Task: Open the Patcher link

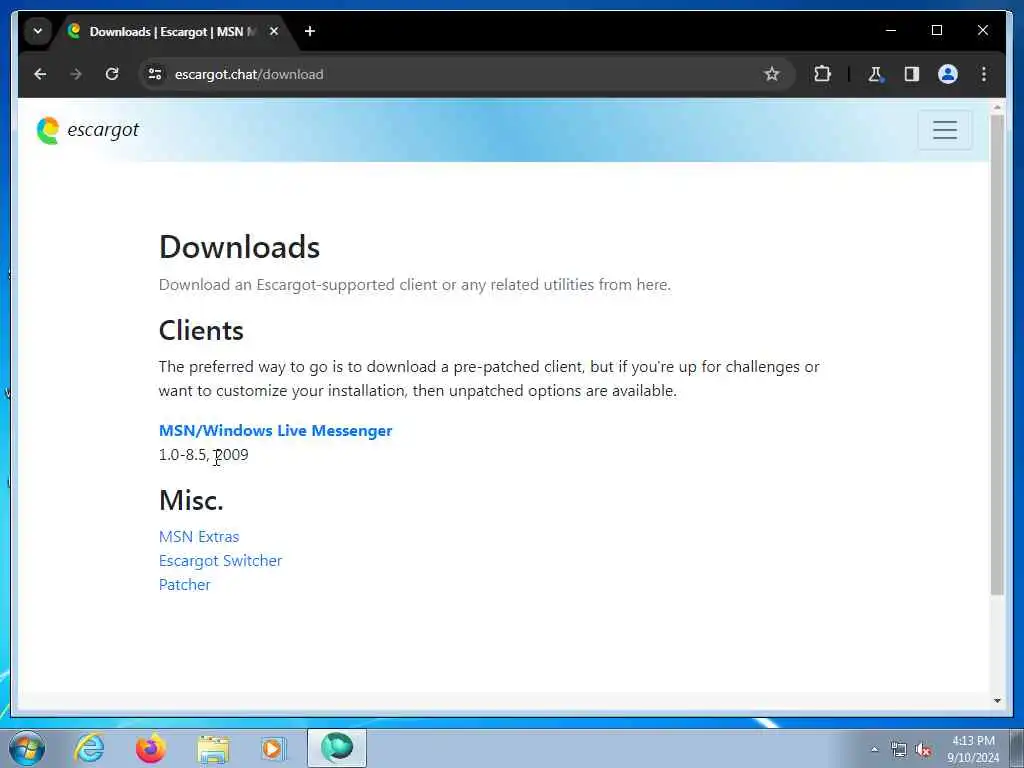Action: click(184, 585)
